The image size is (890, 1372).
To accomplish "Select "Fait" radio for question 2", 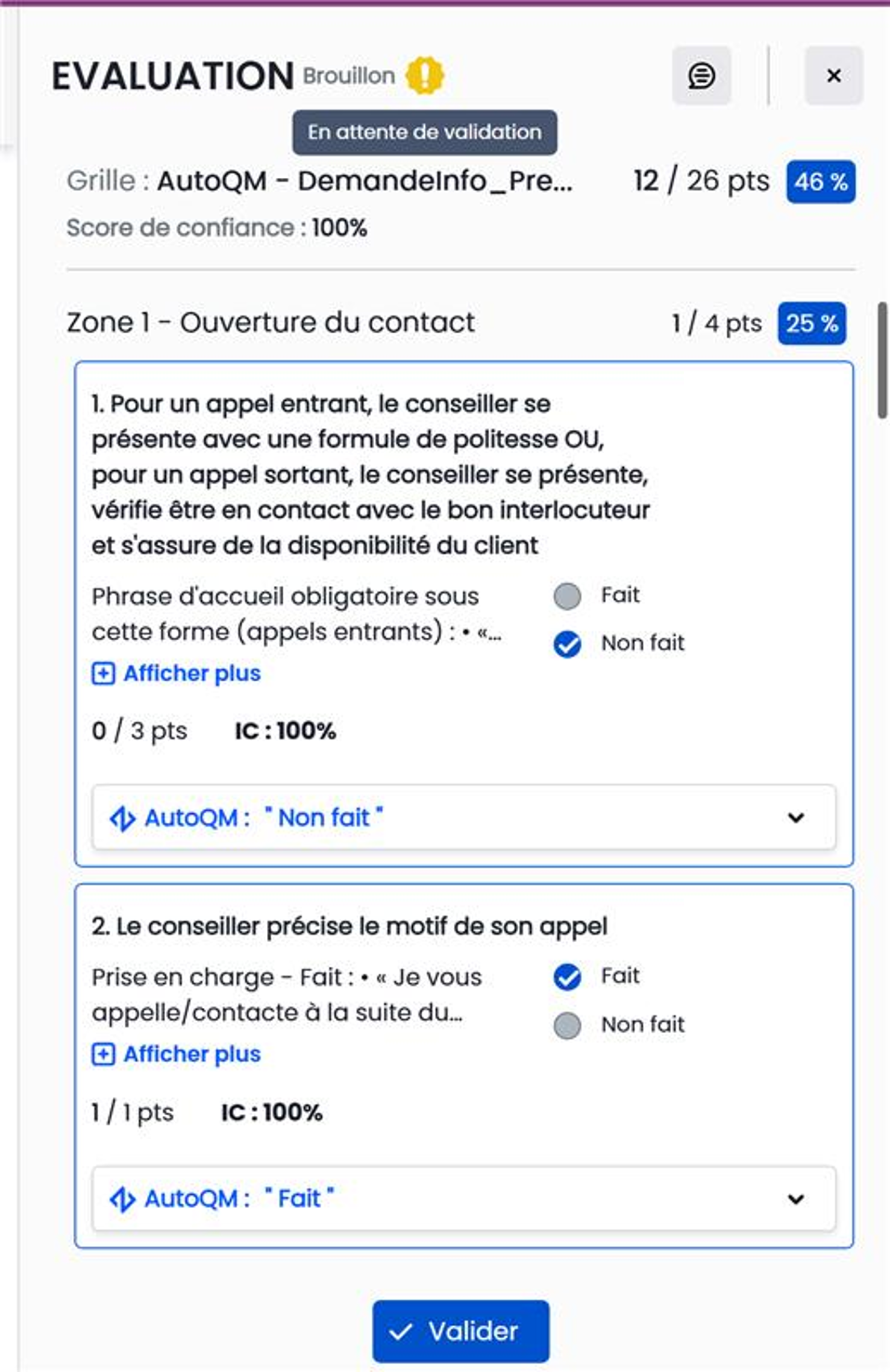I will [567, 977].
